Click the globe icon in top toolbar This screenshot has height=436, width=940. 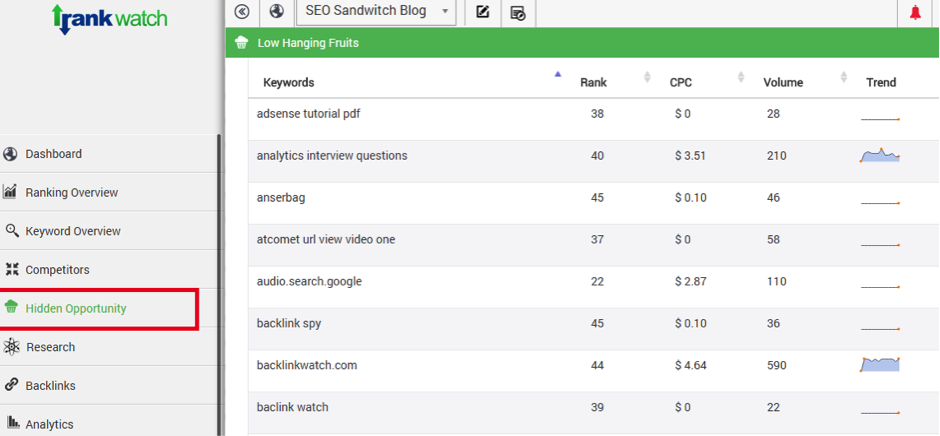click(276, 11)
